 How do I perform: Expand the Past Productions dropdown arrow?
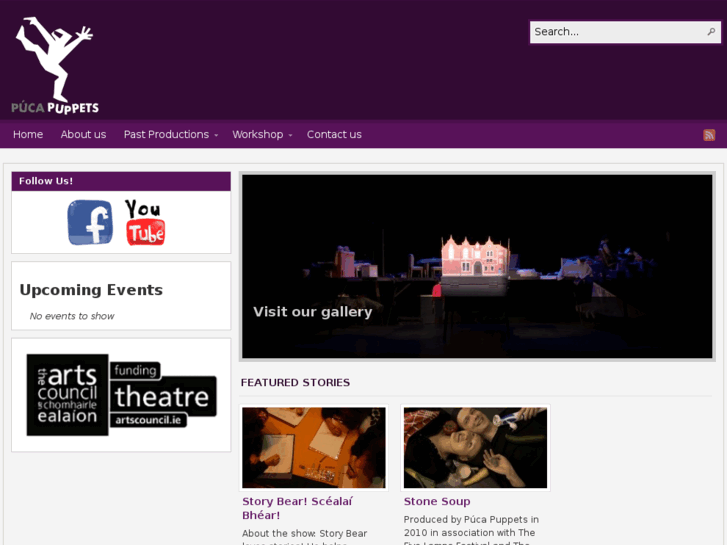pyautogui.click(x=216, y=135)
